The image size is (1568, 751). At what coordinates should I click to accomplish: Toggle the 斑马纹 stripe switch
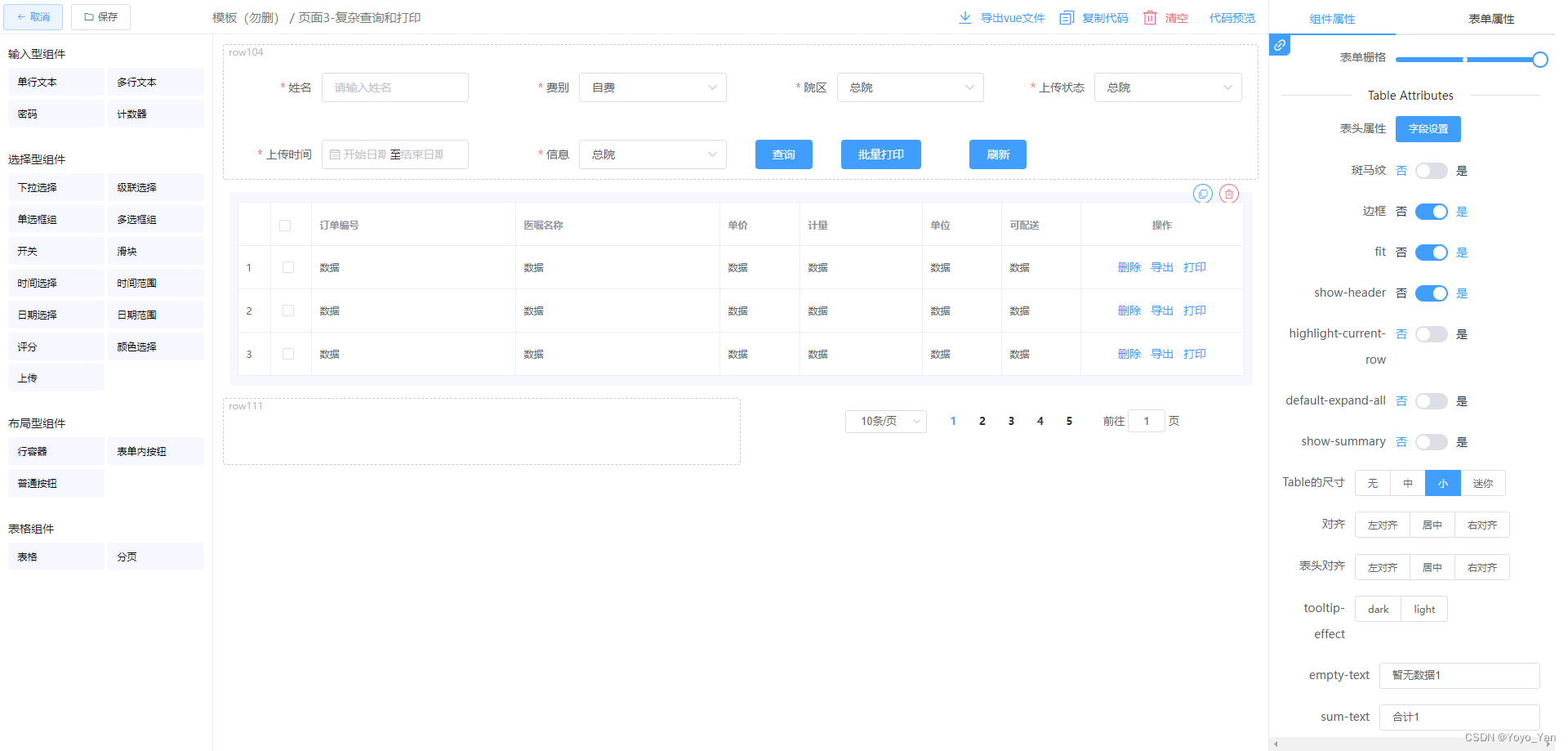(x=1431, y=171)
